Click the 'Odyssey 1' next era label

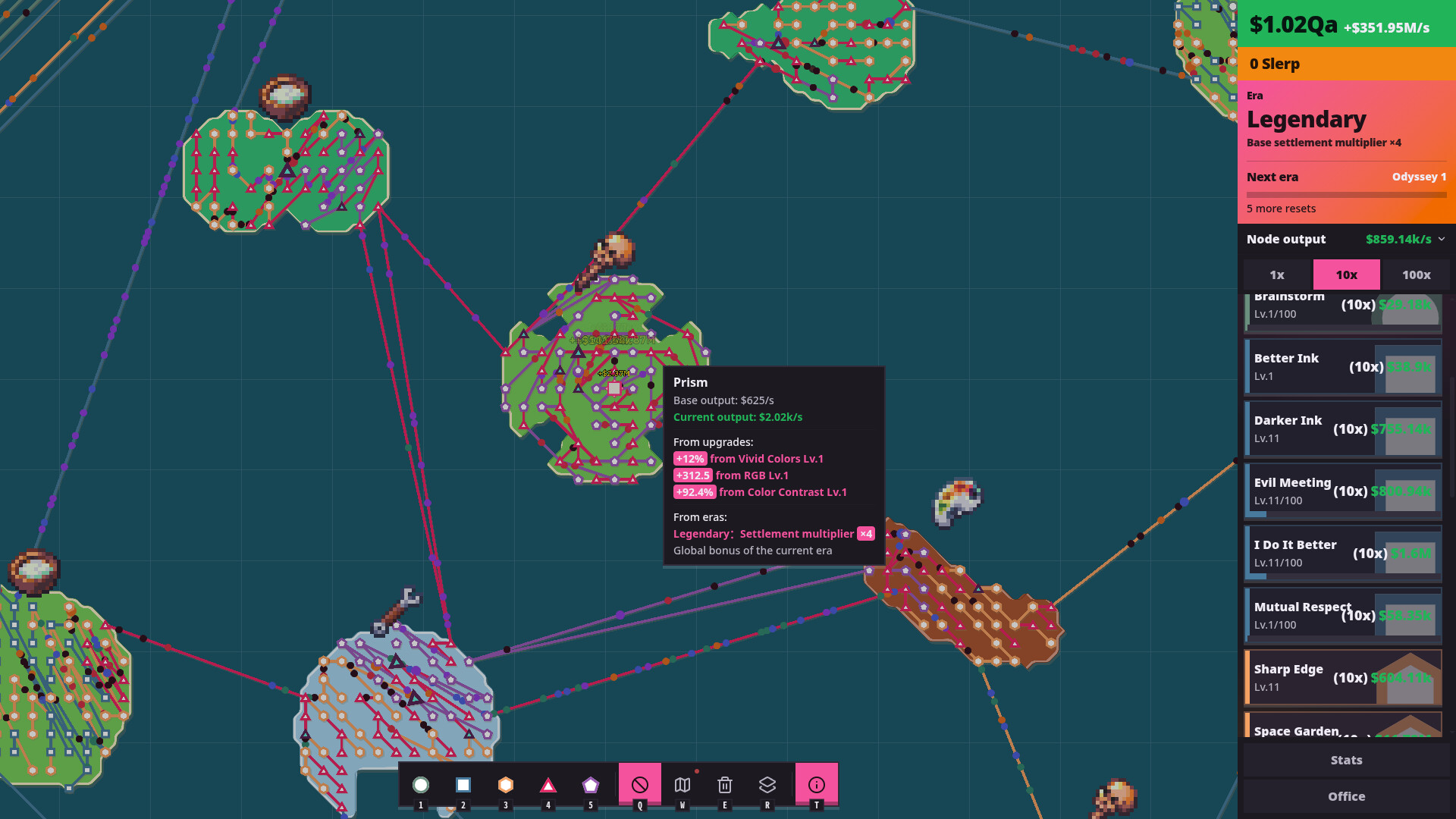[1419, 177]
